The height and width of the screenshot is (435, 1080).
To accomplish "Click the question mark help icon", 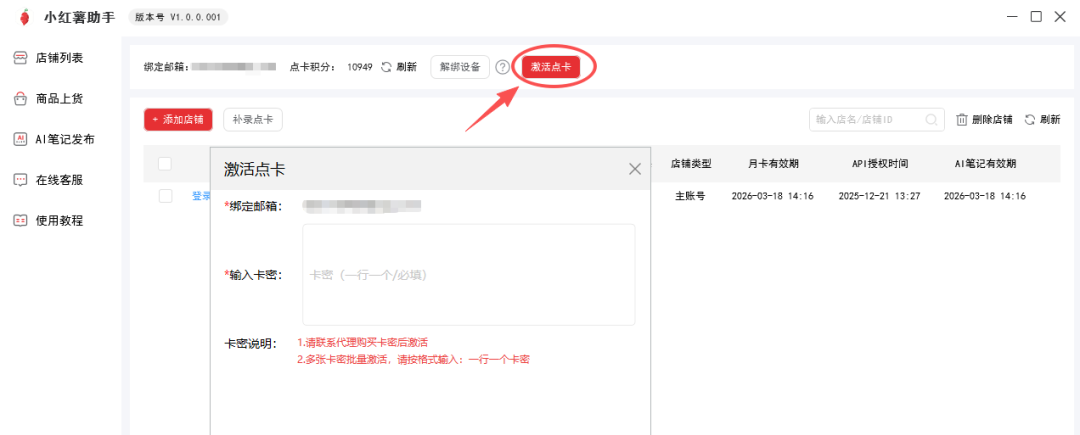I will click(x=503, y=67).
